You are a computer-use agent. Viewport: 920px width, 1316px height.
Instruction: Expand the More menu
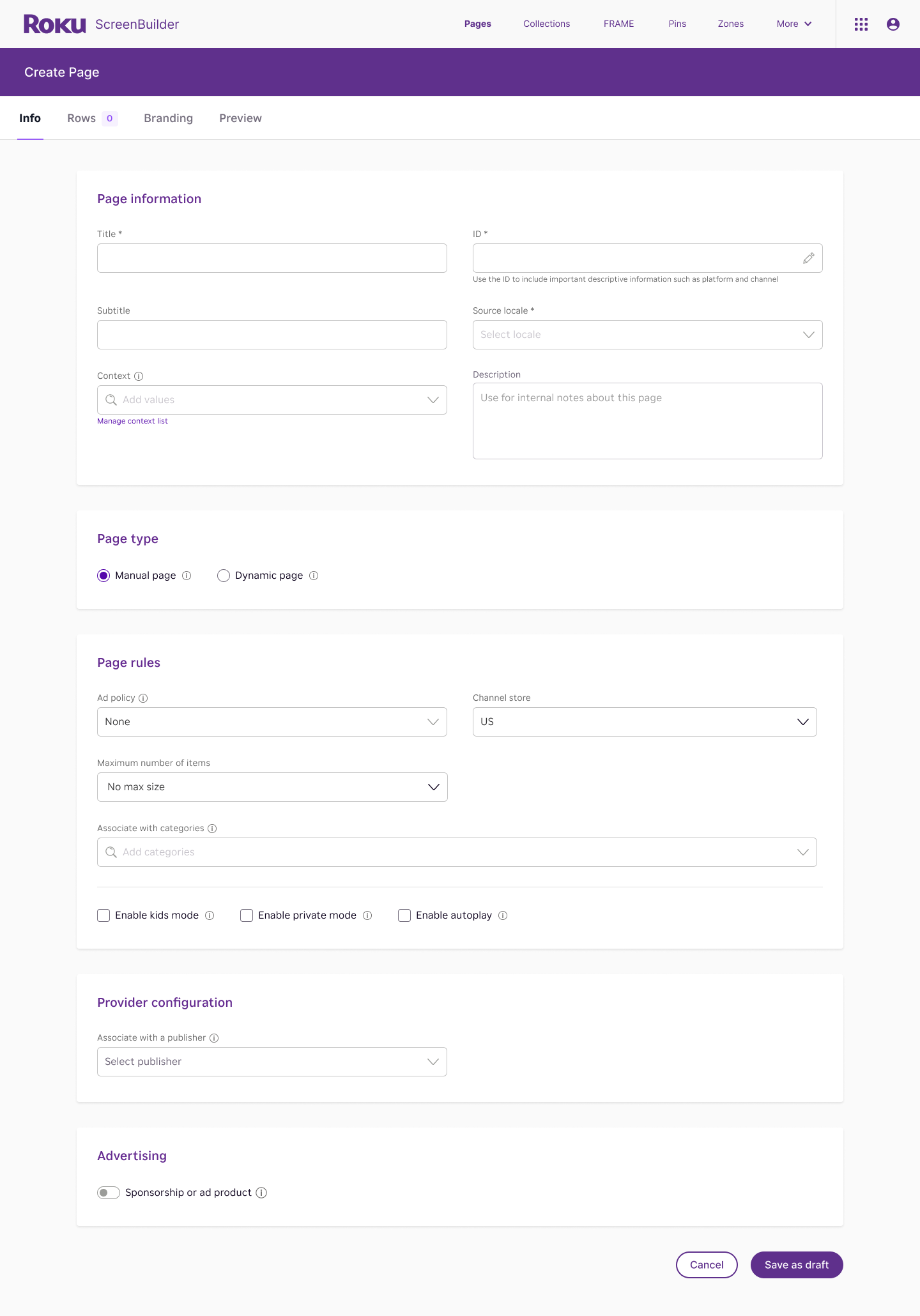pyautogui.click(x=794, y=24)
